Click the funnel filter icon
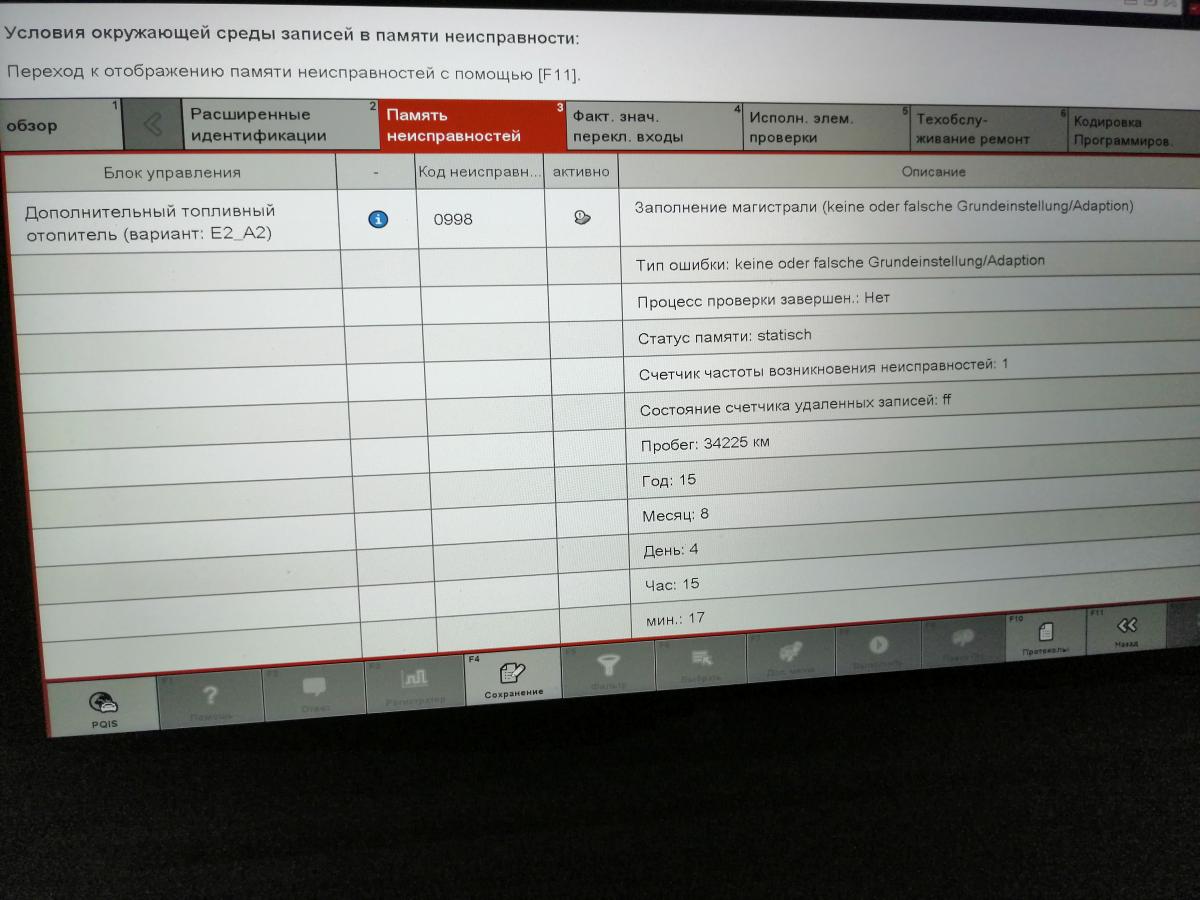Screen dimensions: 1200x900 click(x=608, y=666)
